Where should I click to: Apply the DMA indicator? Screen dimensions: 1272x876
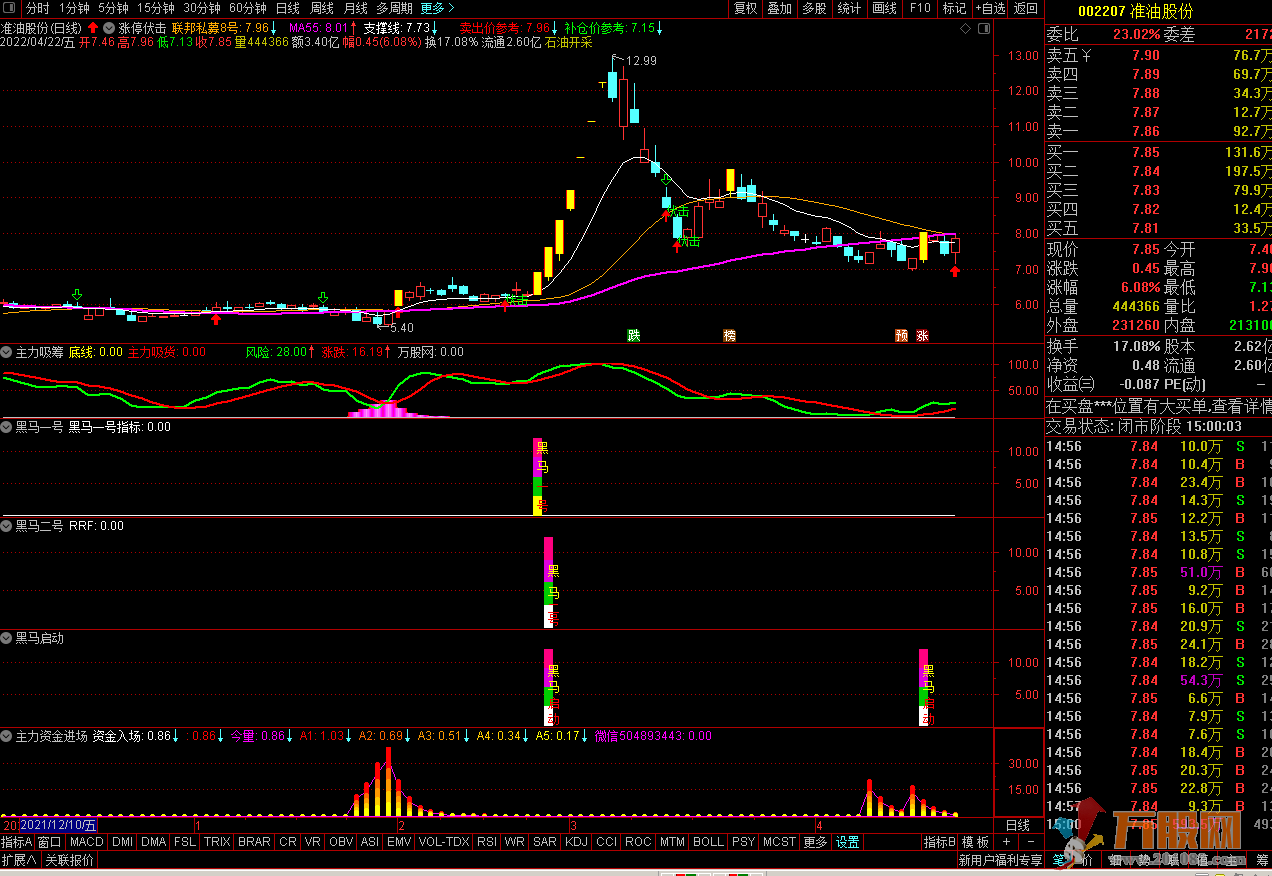click(x=154, y=842)
